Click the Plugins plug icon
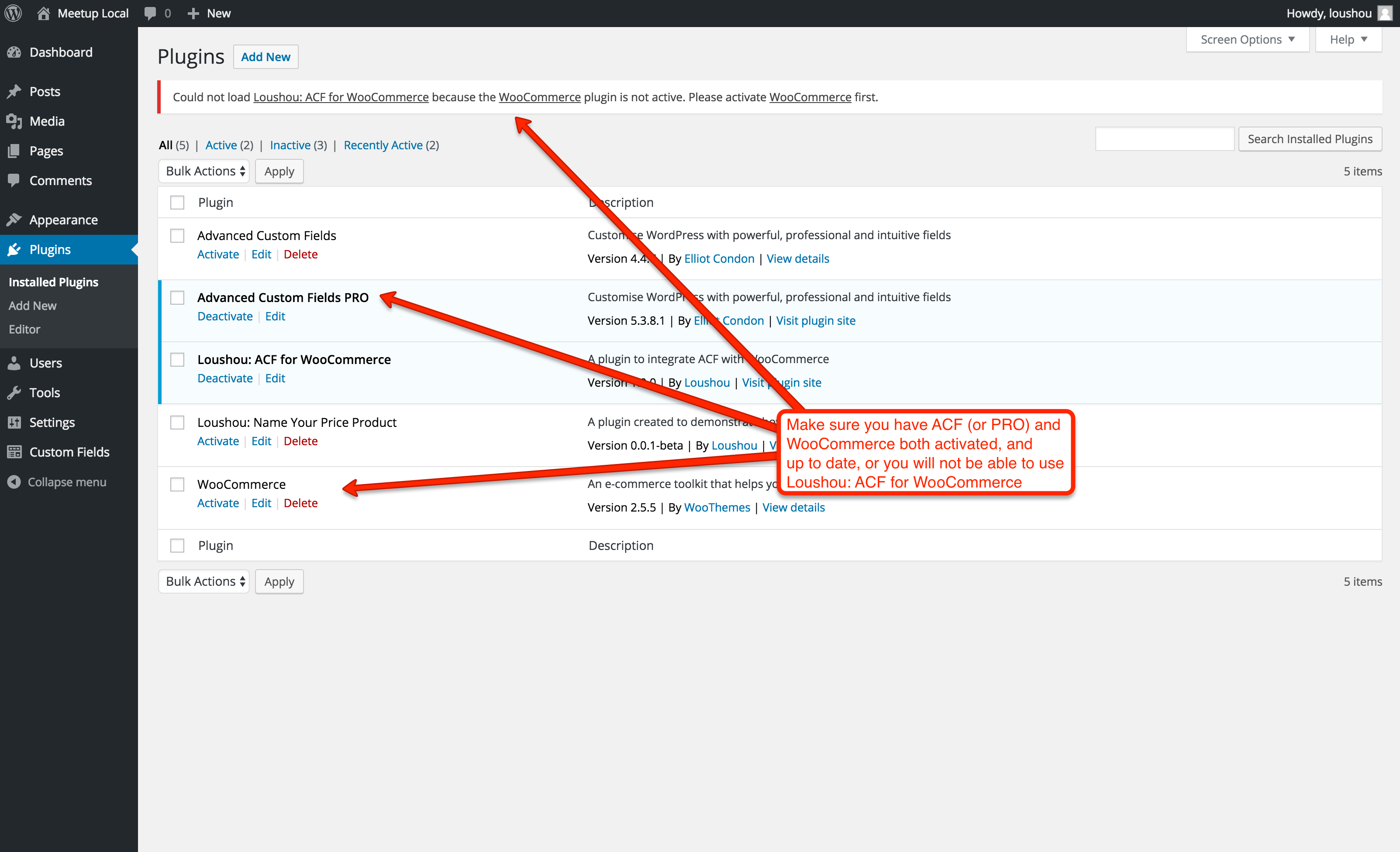The image size is (1400, 852). [14, 249]
